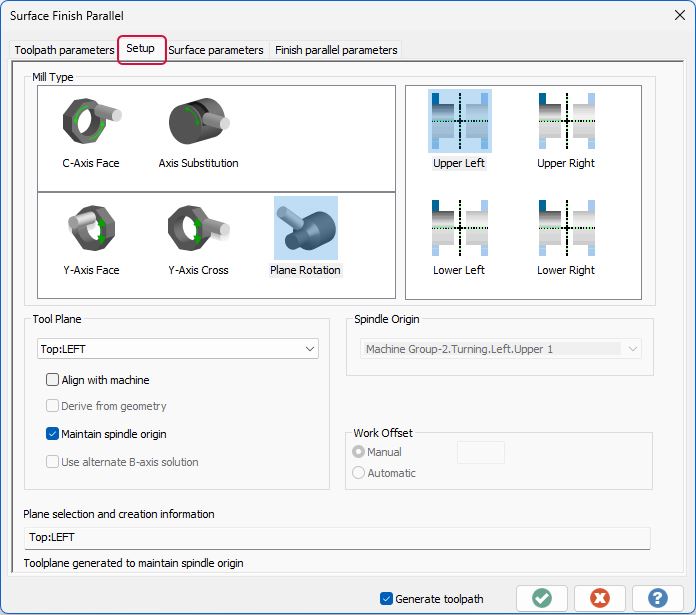This screenshot has height=615, width=696.
Task: Open the Tool Plane dropdown
Action: pos(178,349)
